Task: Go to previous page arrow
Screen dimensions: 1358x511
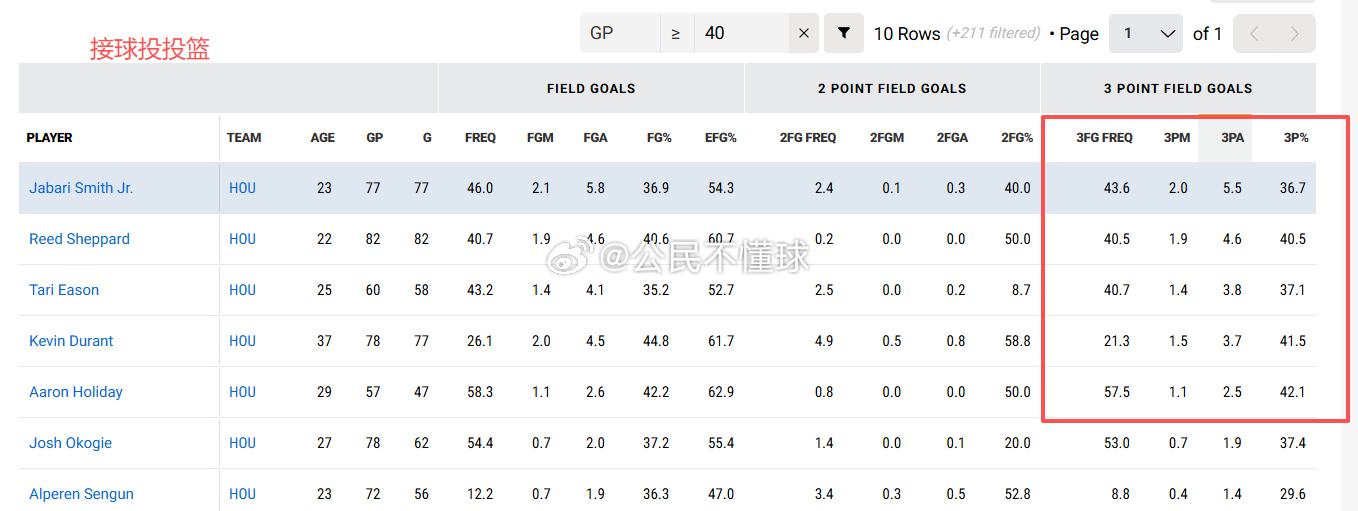Action: coord(1255,33)
